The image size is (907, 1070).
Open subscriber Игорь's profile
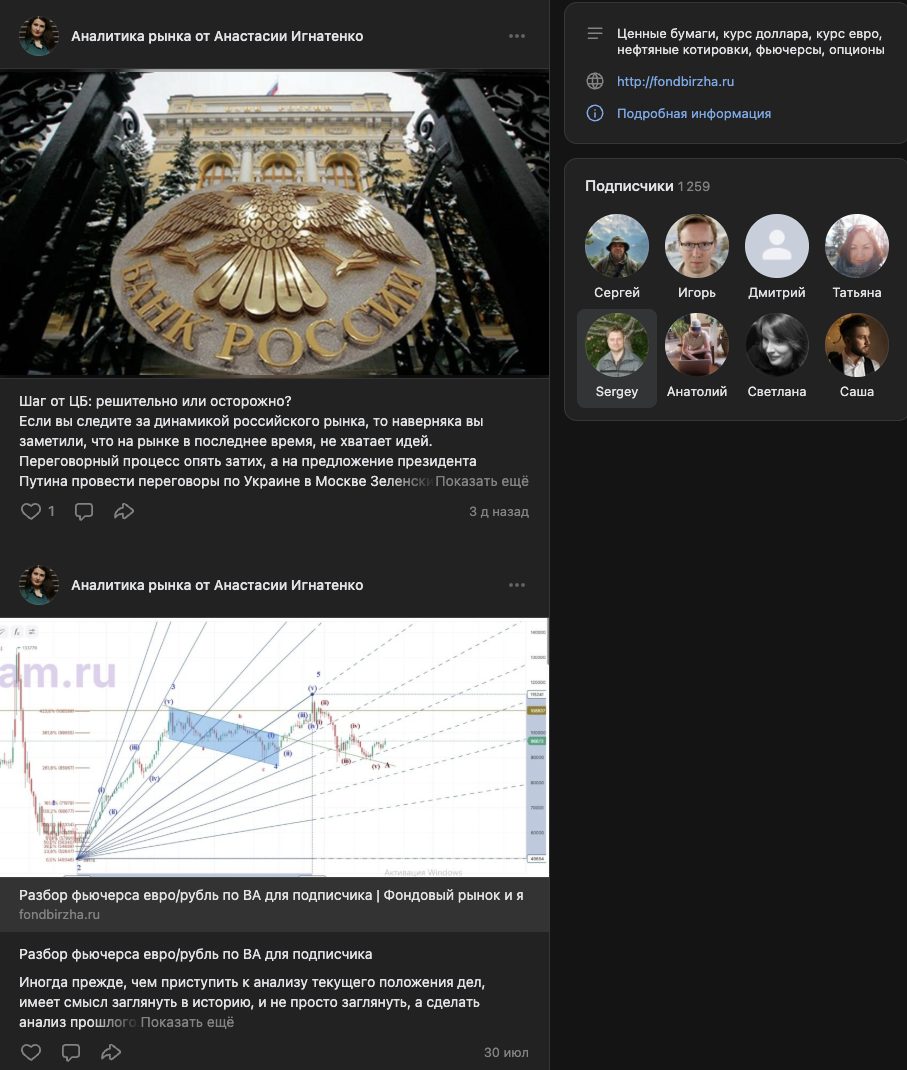pos(697,258)
